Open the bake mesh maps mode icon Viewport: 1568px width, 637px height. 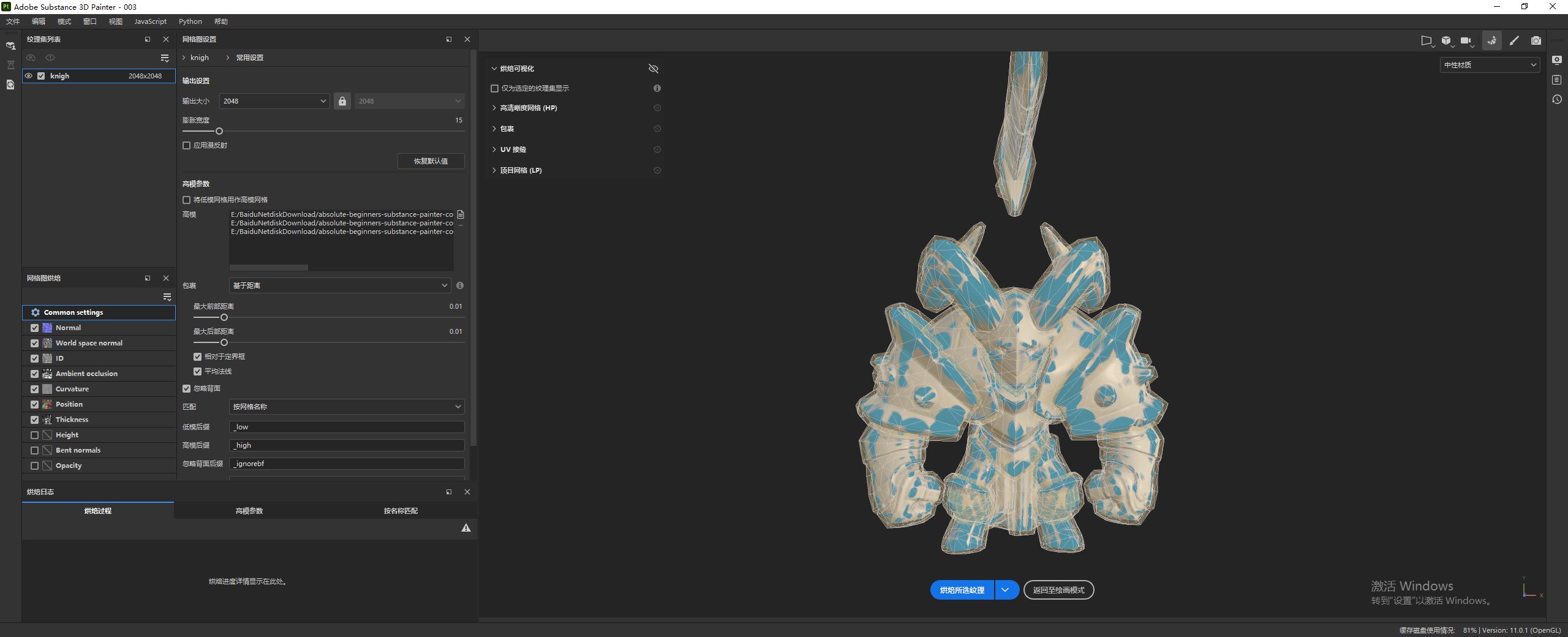pyautogui.click(x=1491, y=40)
